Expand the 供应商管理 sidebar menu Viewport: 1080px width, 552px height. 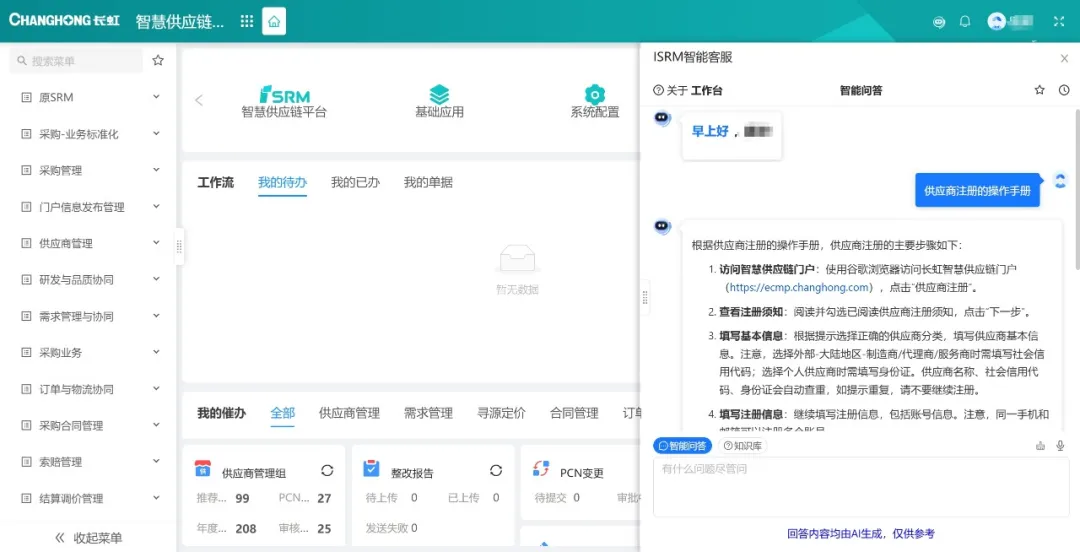point(88,243)
